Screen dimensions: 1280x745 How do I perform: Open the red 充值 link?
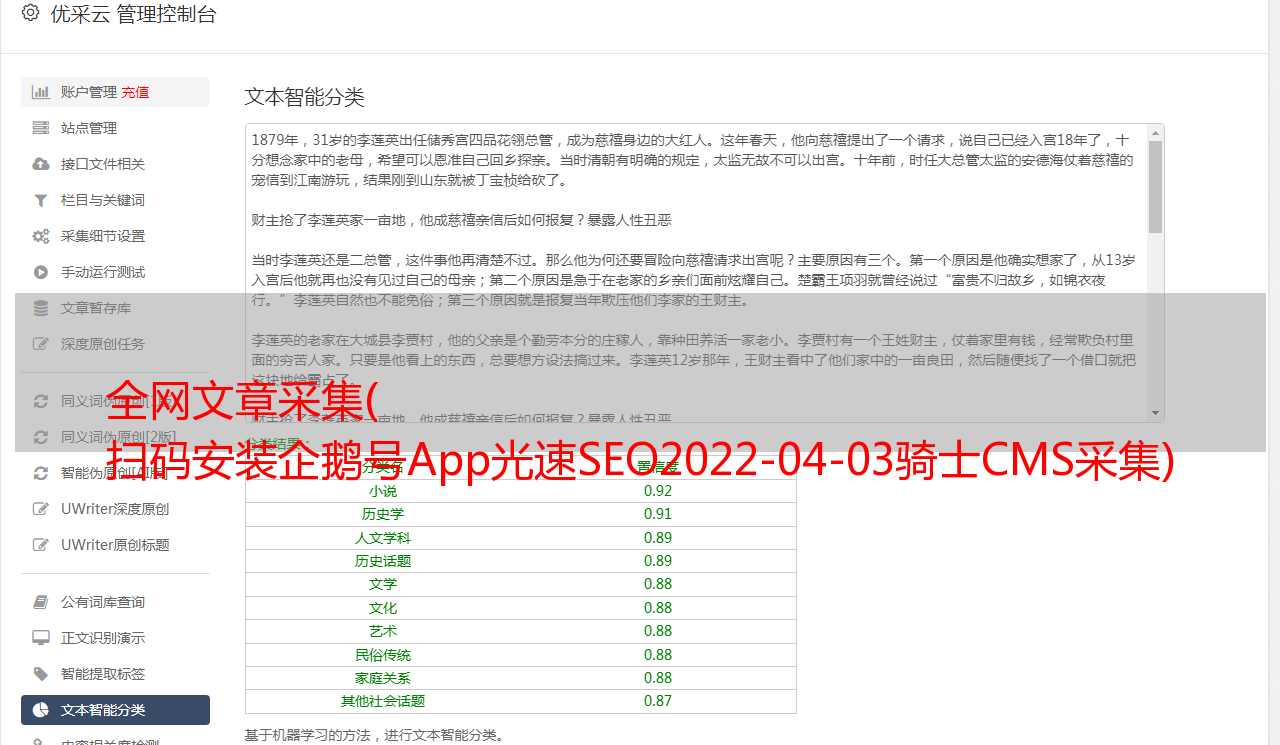click(135, 92)
